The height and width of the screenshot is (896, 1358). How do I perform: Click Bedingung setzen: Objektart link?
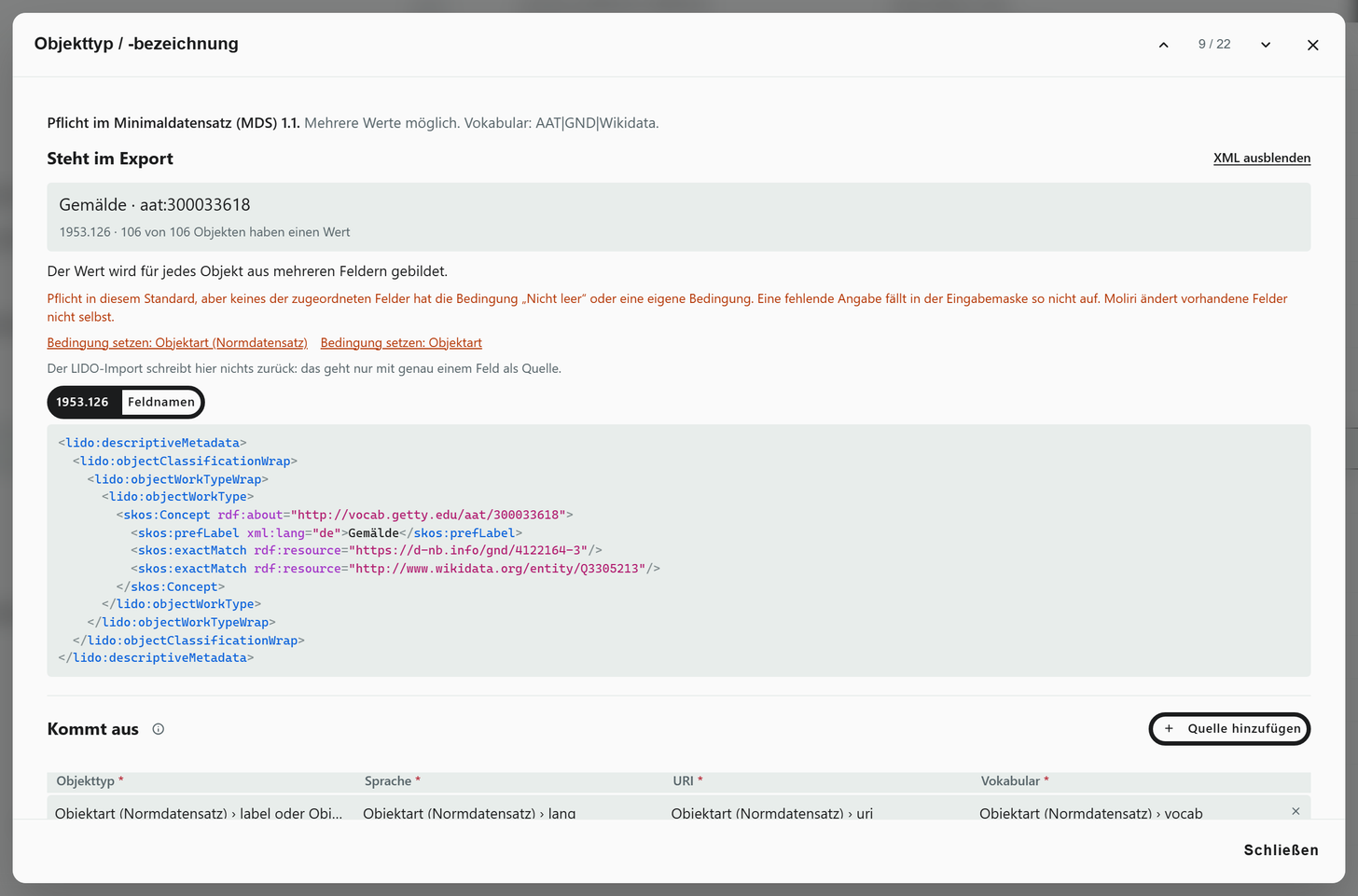pyautogui.click(x=401, y=343)
